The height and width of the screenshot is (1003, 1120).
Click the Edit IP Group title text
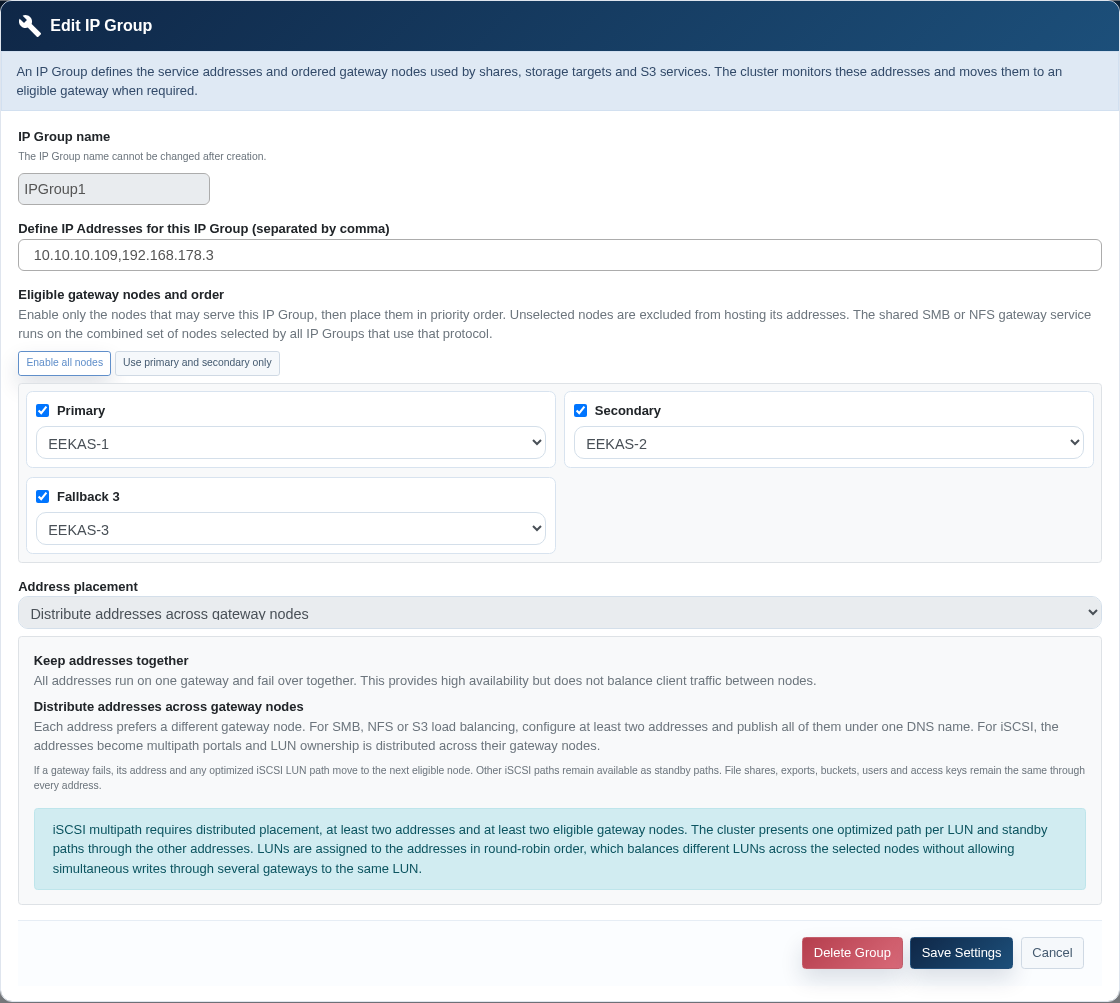click(101, 26)
